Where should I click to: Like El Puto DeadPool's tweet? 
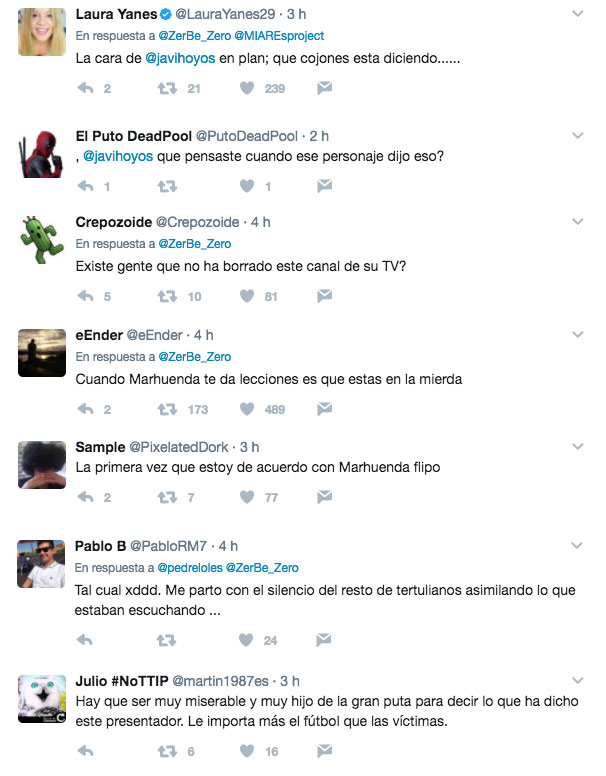click(x=247, y=186)
